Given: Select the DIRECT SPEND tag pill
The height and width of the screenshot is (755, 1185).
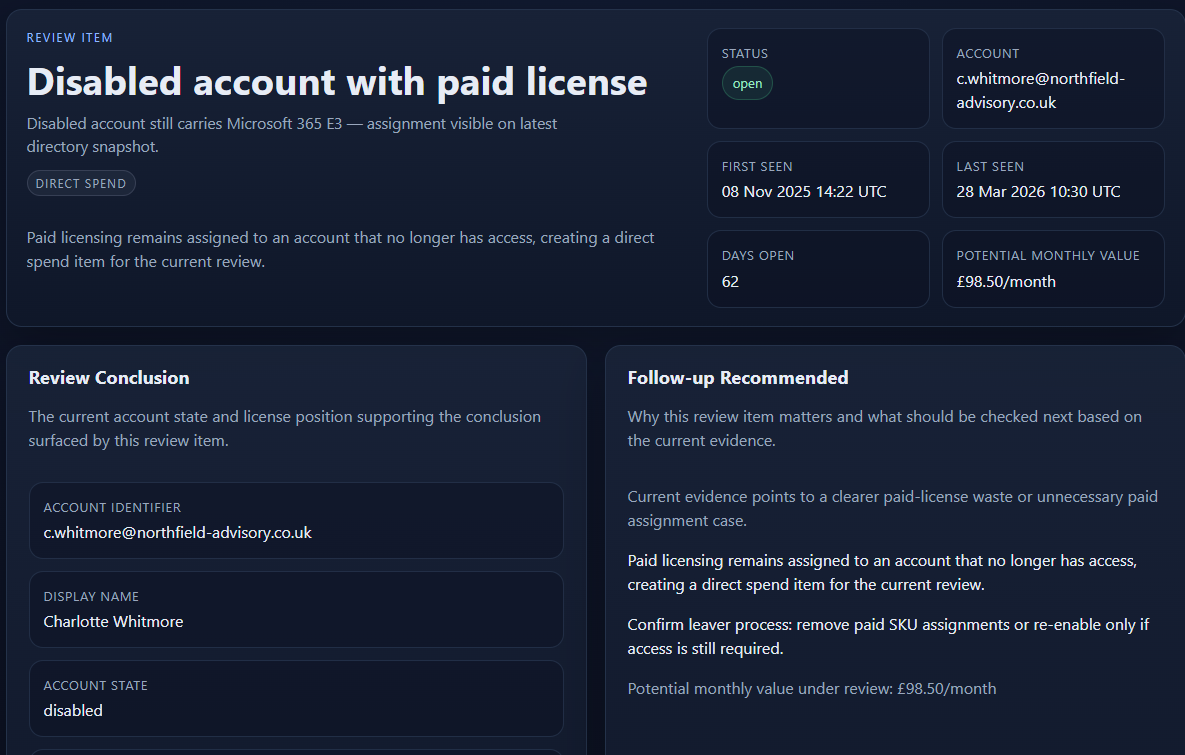Looking at the screenshot, I should pyautogui.click(x=81, y=184).
